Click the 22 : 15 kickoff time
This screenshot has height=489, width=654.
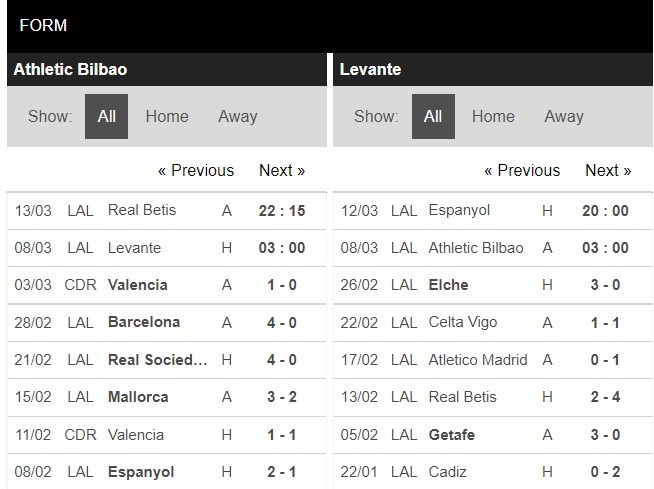(x=281, y=210)
